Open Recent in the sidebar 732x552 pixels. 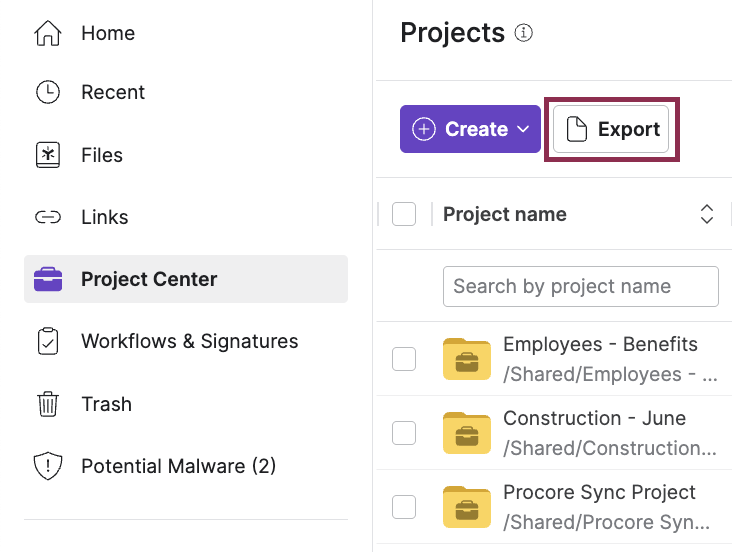click(186, 92)
